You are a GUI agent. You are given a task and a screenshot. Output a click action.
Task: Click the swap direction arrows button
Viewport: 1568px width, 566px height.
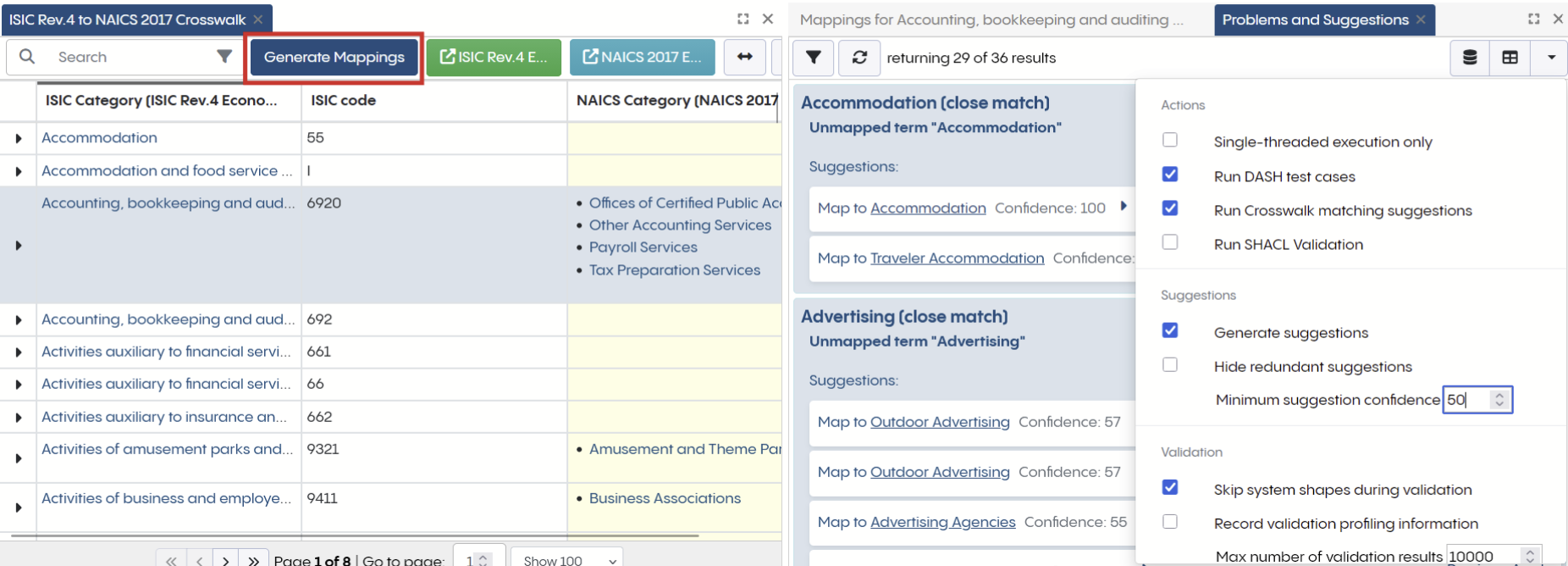click(745, 57)
